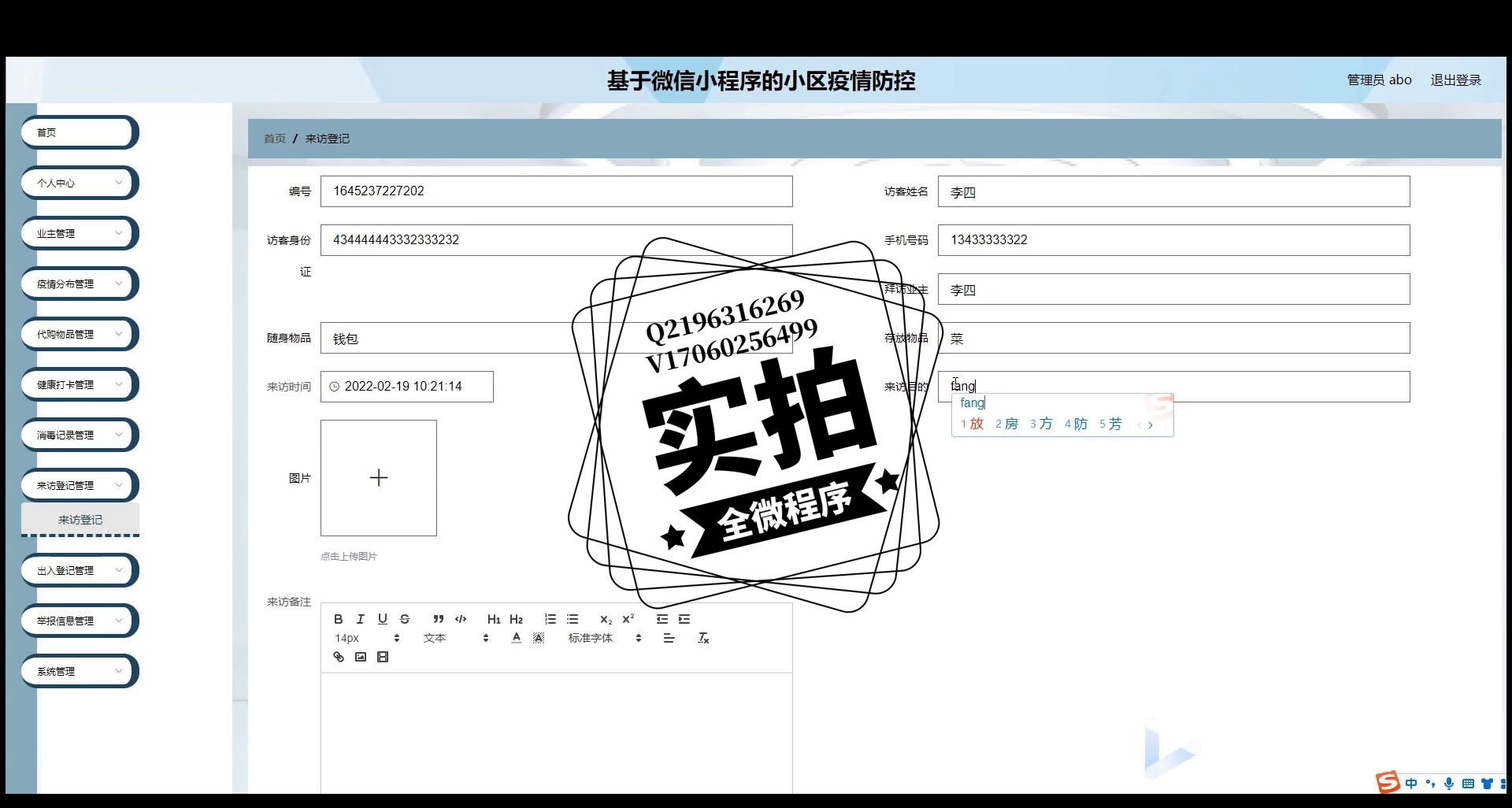Expand the 个人中心 sidebar menu
The image size is (1512, 808).
click(80, 183)
